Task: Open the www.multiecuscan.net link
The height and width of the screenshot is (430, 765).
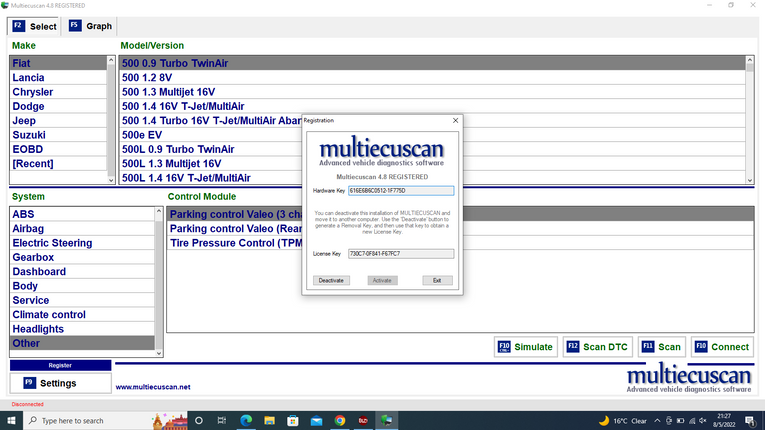Action: point(153,387)
